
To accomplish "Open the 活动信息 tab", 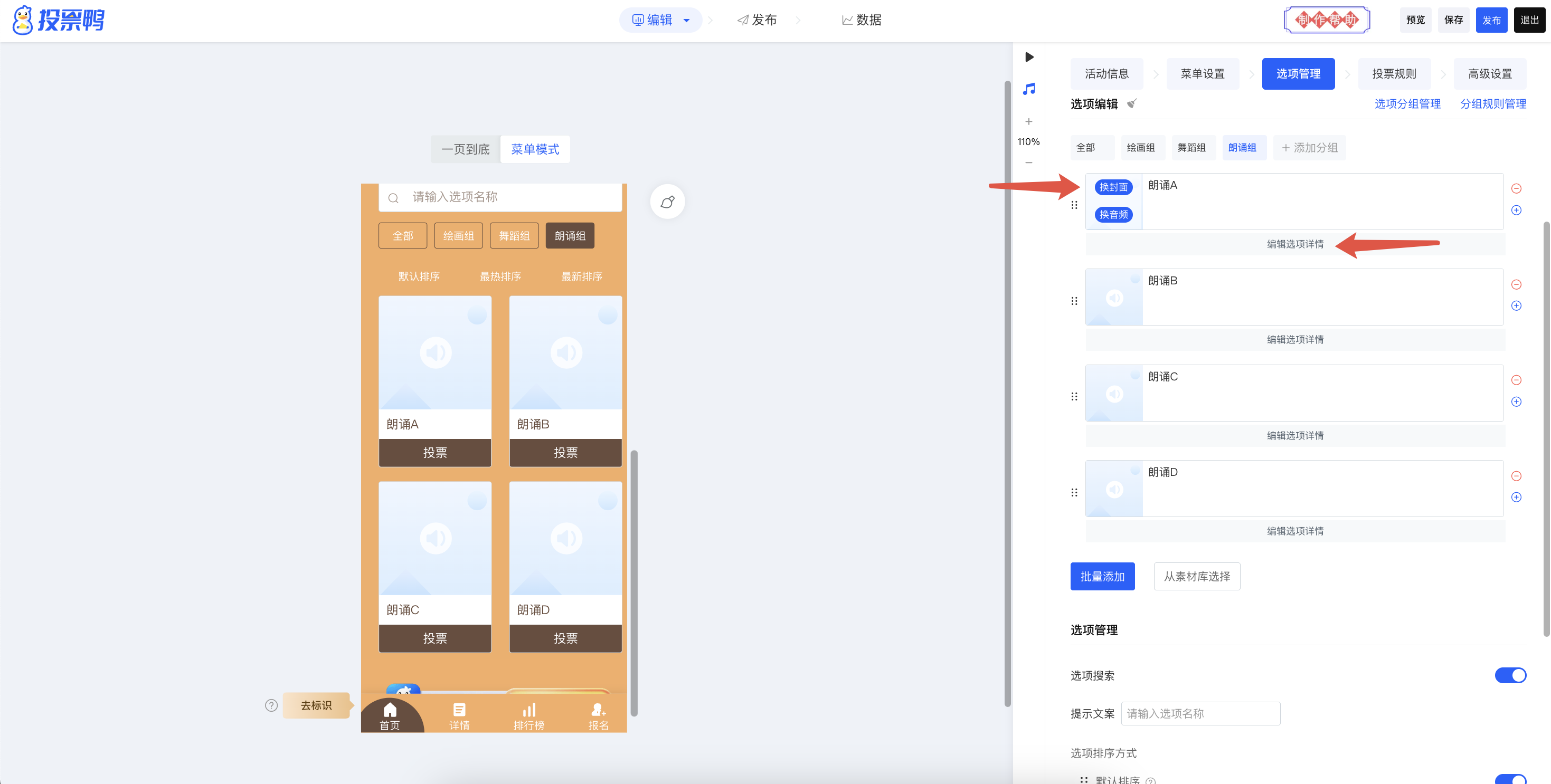I will (1106, 74).
